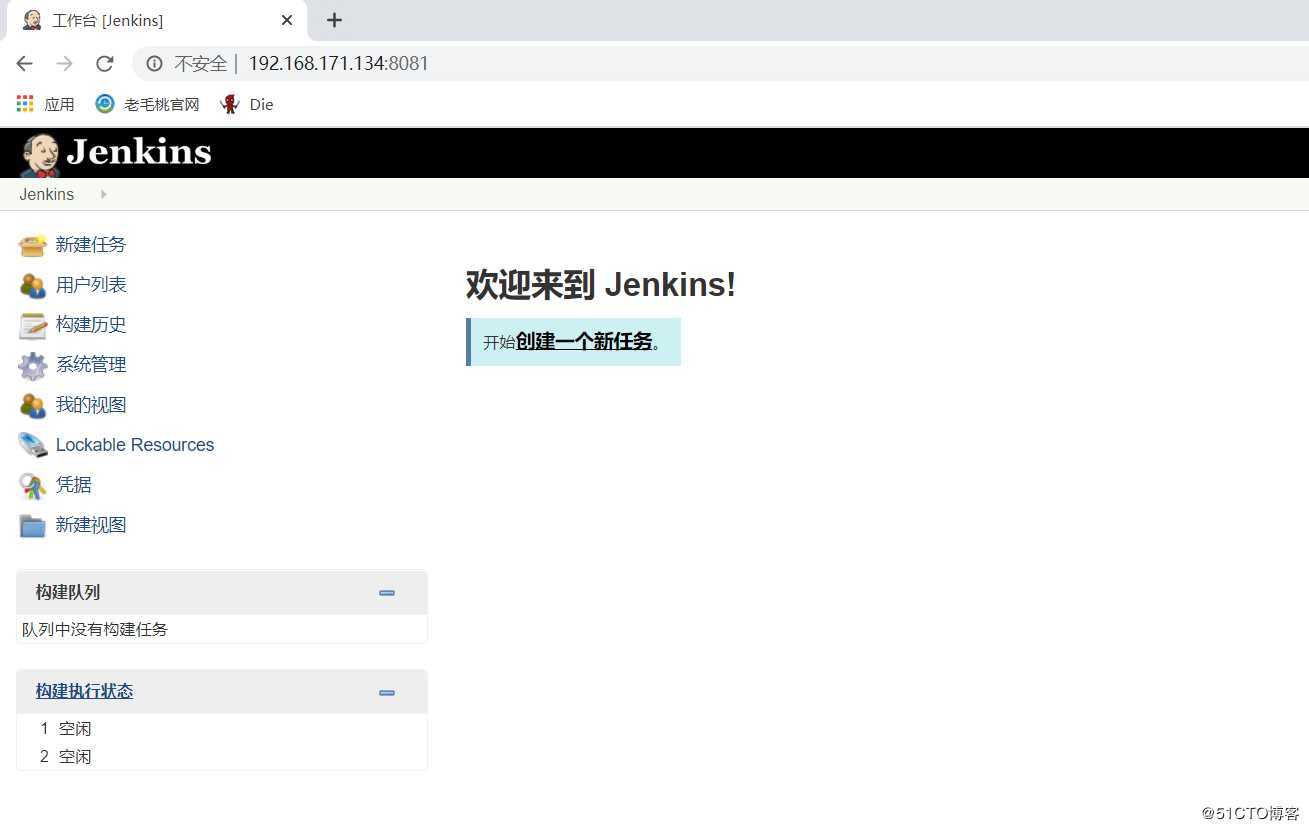Screen dimensions: 1309x830
Task: Reload the page with the refresh icon
Action: (x=105, y=64)
